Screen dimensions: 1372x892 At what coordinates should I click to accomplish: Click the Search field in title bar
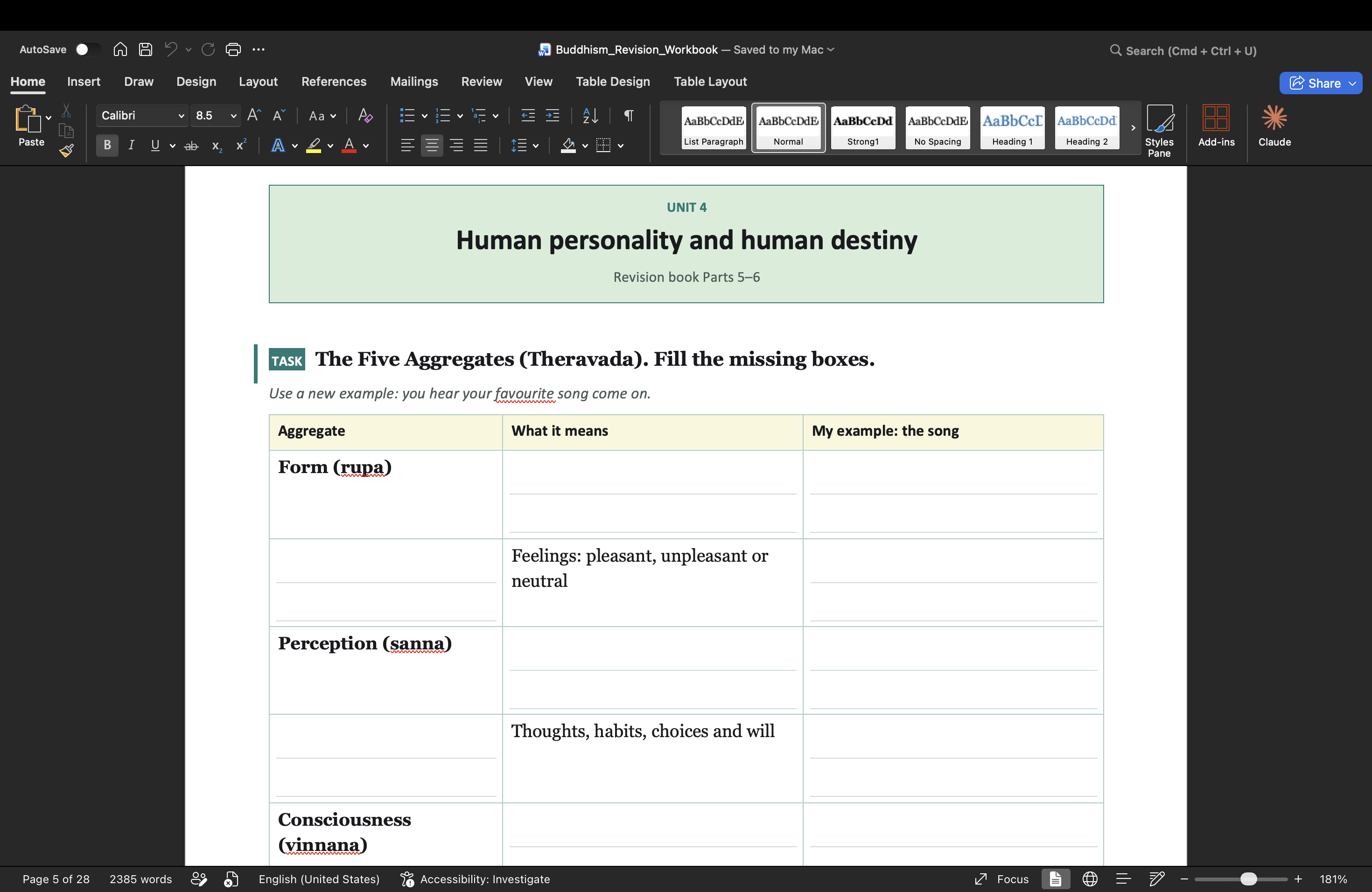[x=1183, y=51]
